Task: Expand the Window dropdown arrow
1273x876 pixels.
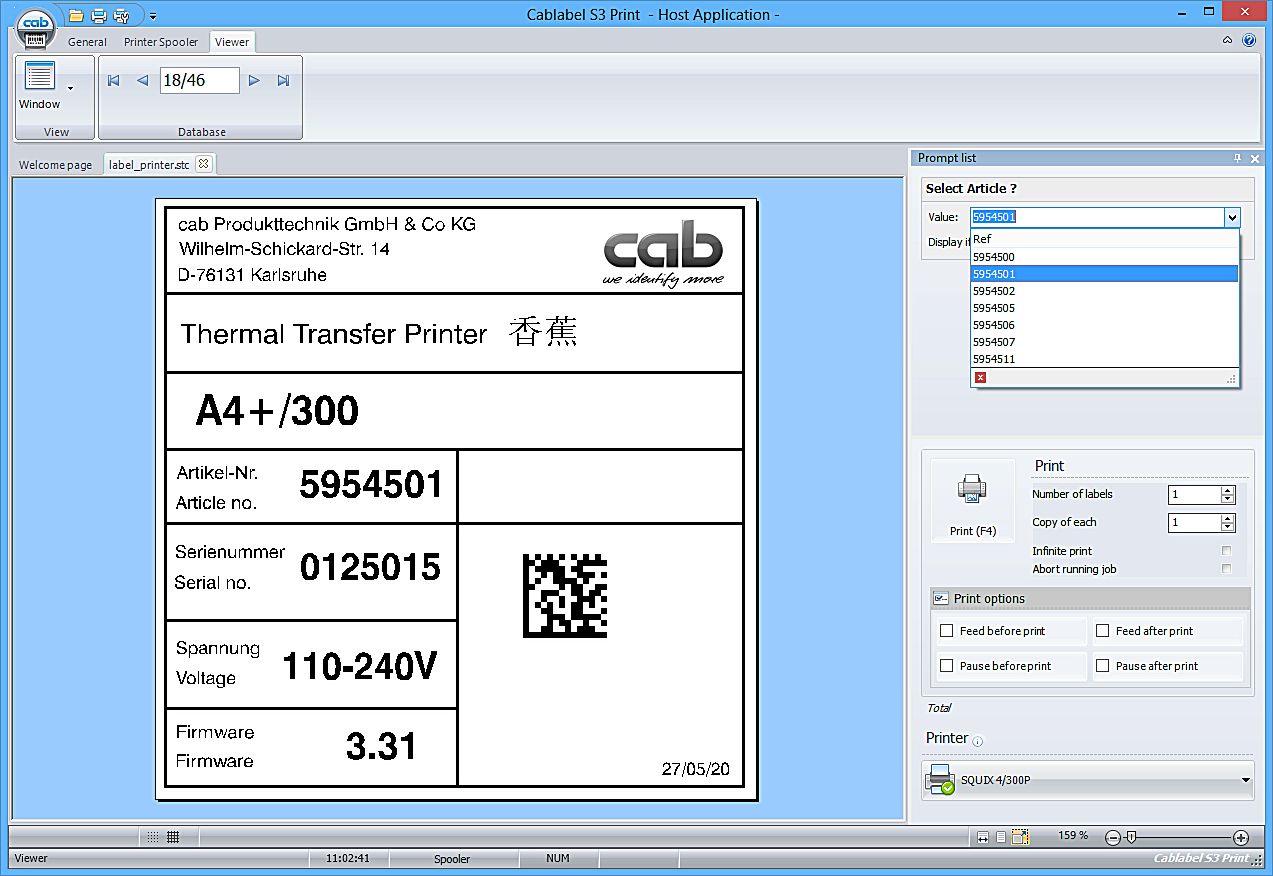Action: tap(70, 89)
